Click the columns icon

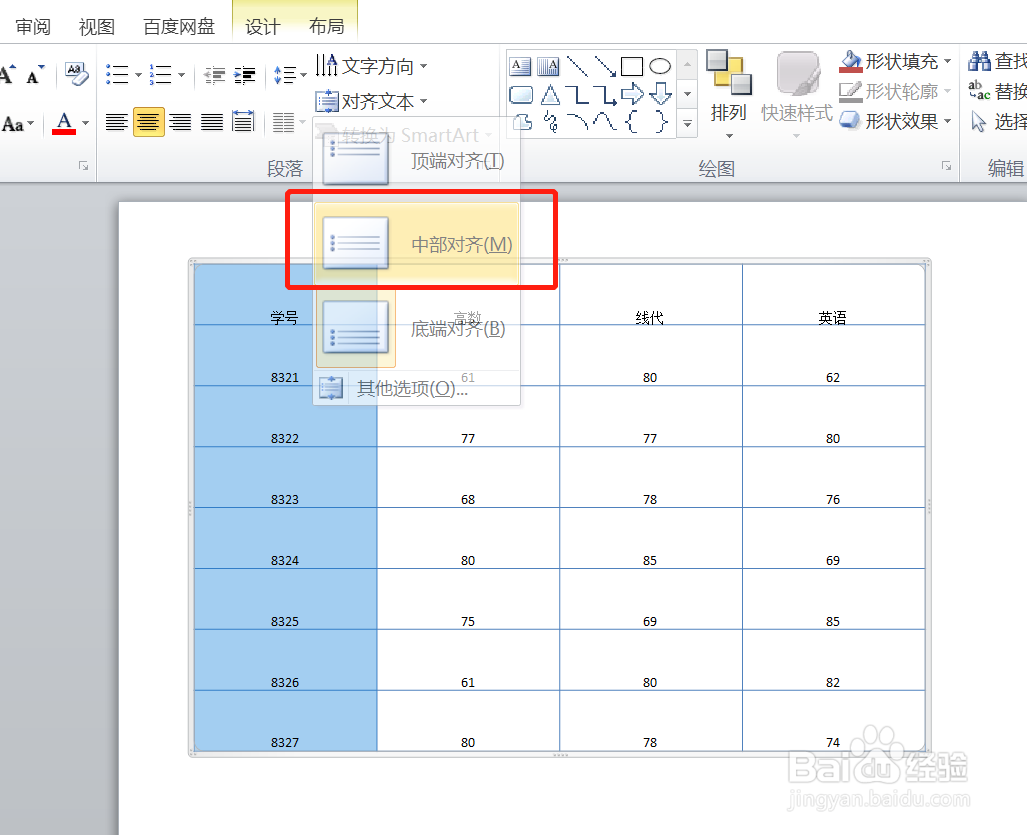tap(284, 122)
